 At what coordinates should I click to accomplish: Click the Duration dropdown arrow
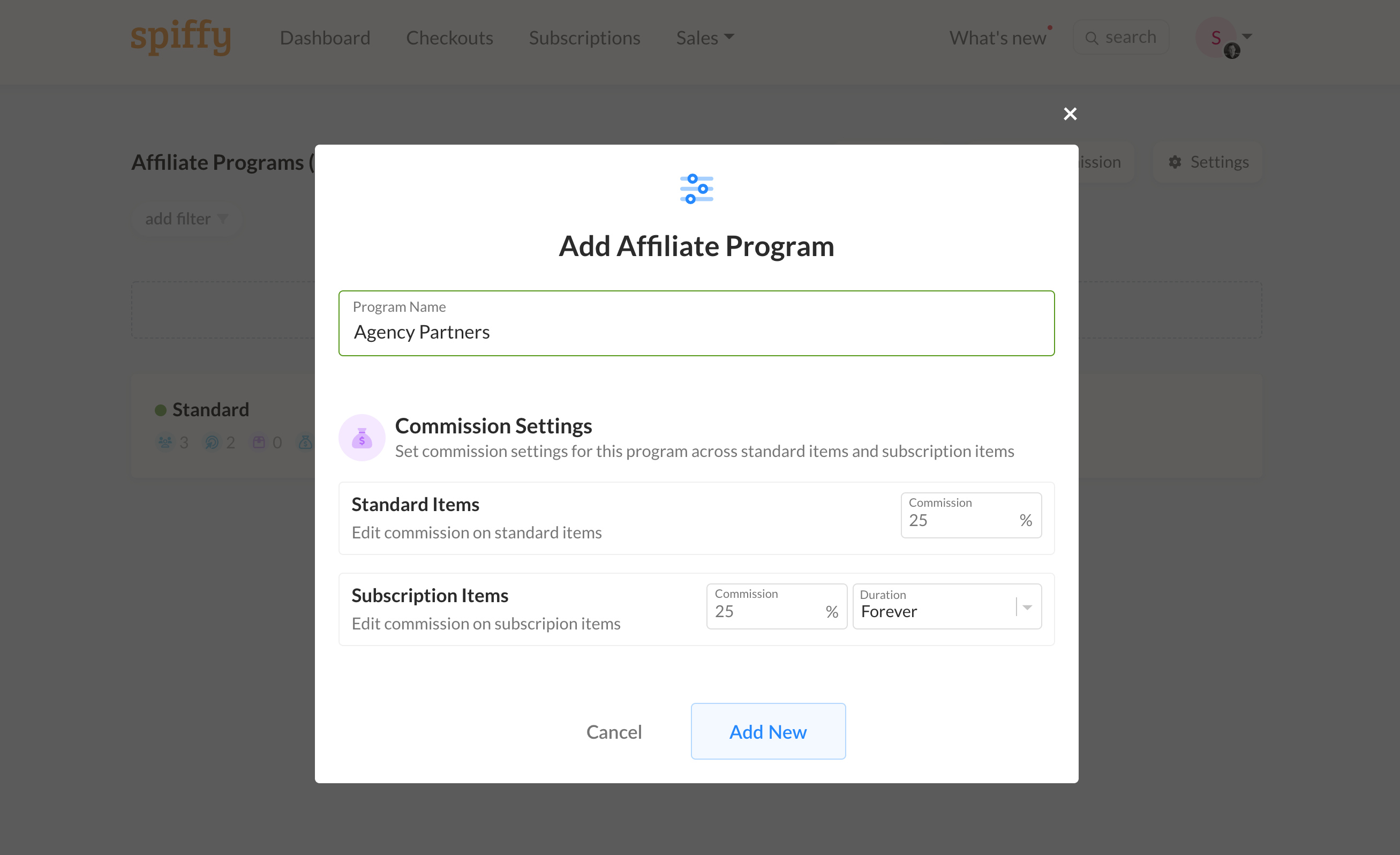[1027, 607]
